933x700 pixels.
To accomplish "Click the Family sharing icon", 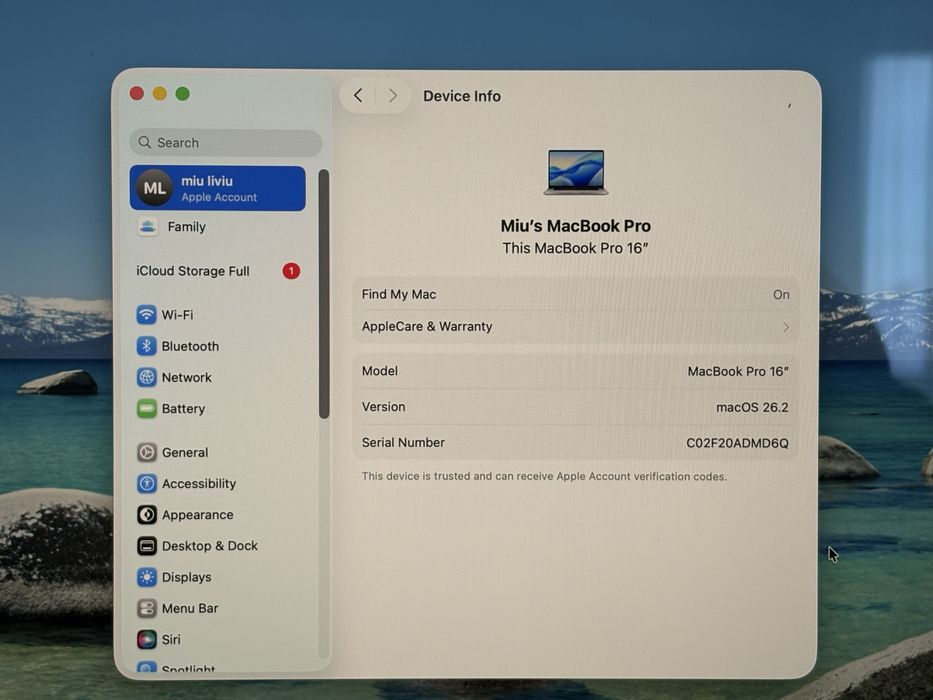I will click(x=148, y=227).
